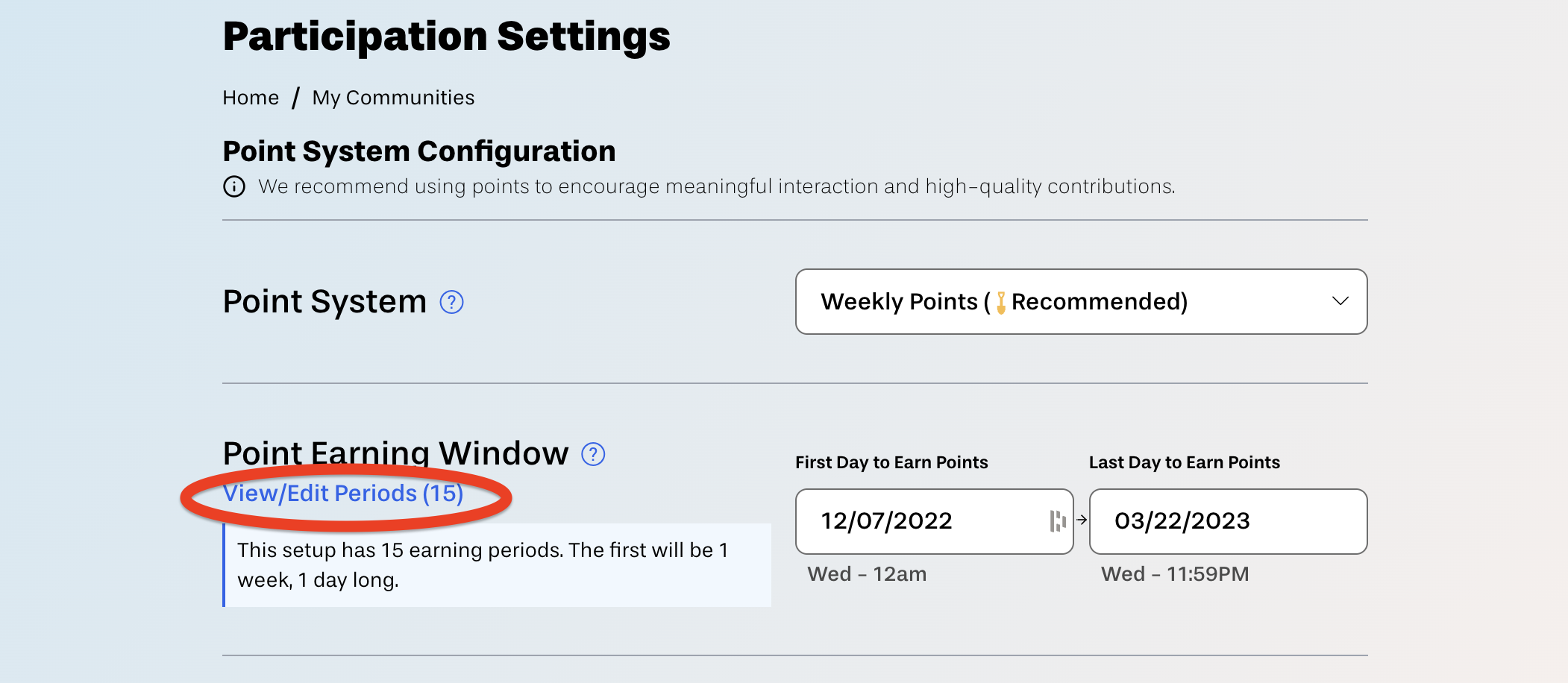Screen dimensions: 1568x683
Task: Click the medal icon beside Recommended
Action: [x=1001, y=302]
